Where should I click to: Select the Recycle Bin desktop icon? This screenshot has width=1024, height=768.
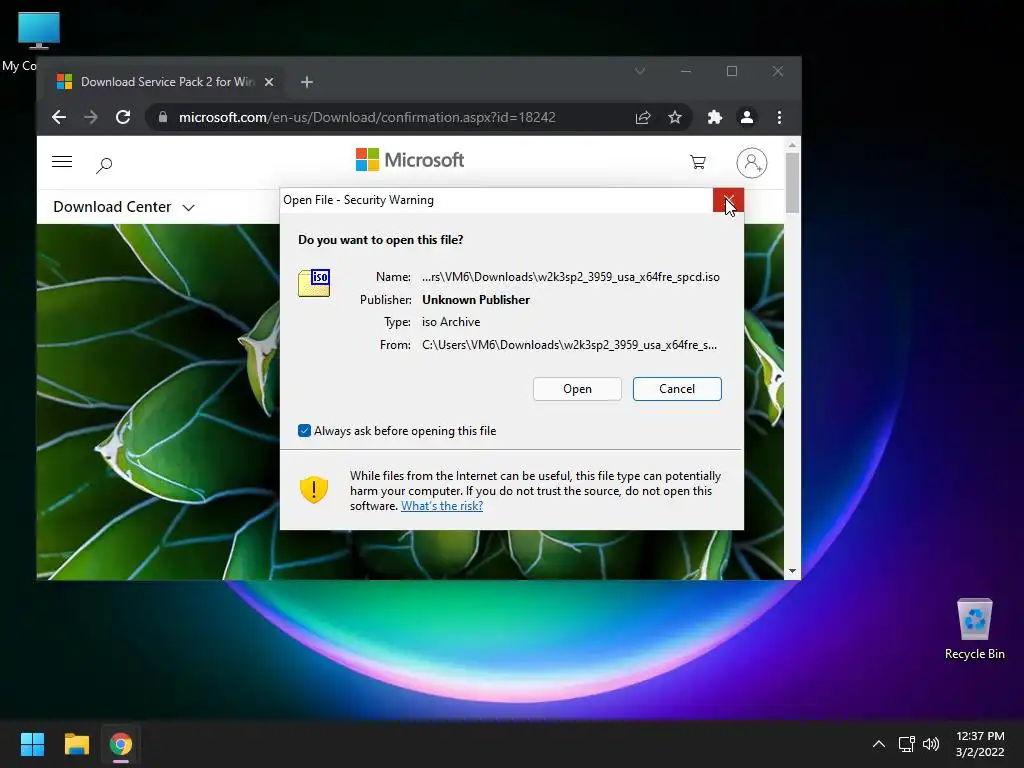coord(974,630)
